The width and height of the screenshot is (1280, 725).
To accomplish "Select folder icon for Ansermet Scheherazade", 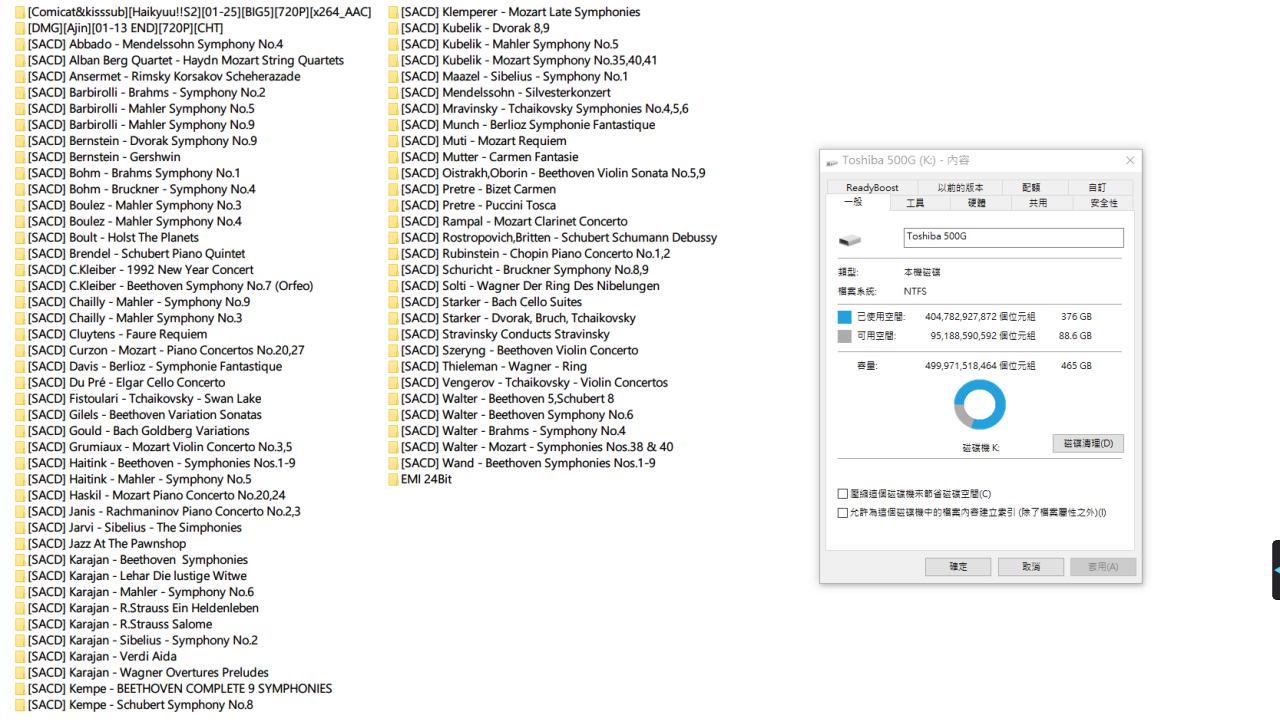I will click(x=21, y=76).
